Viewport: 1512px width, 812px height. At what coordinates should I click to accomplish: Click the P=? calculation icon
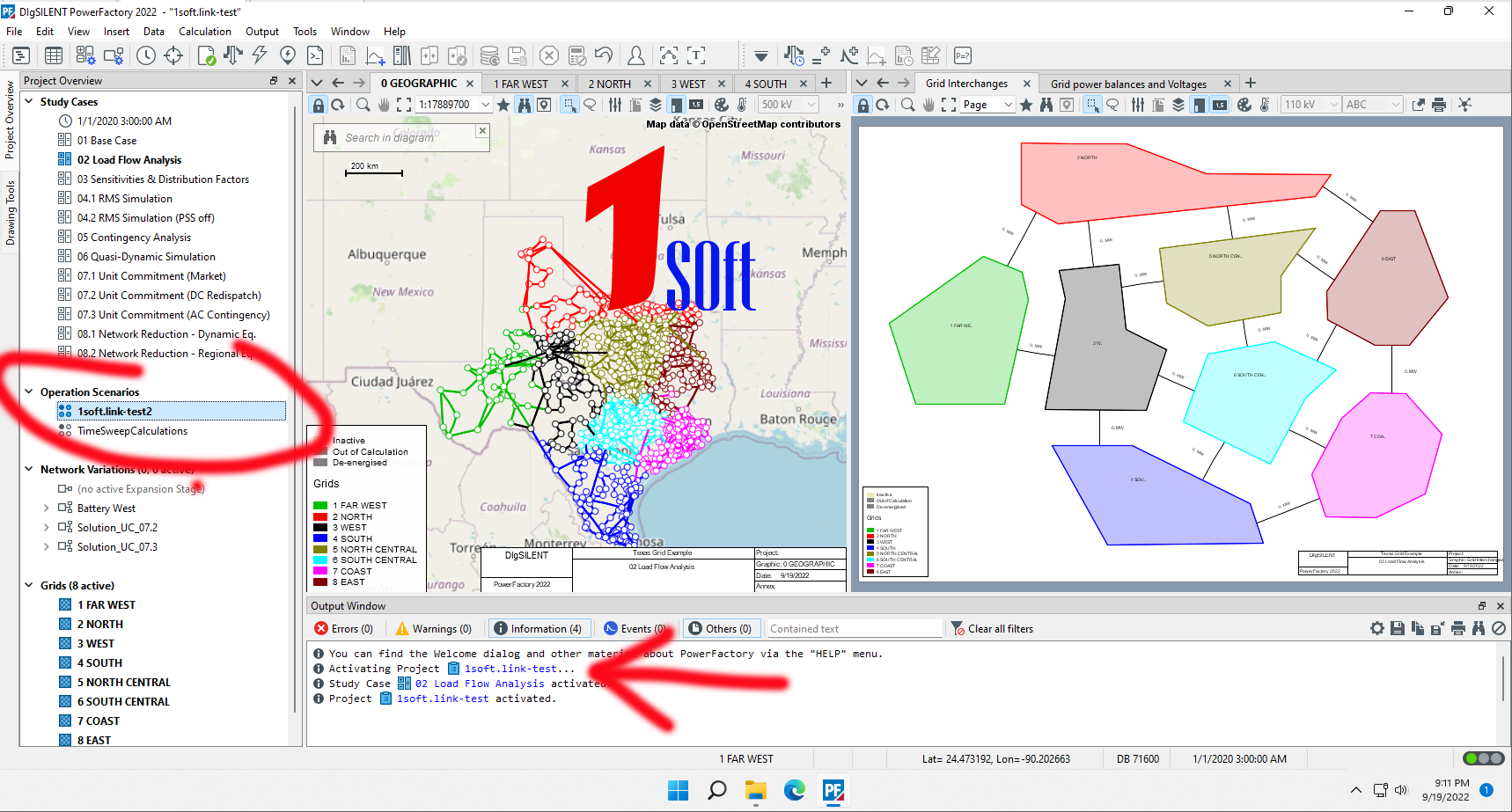963,55
